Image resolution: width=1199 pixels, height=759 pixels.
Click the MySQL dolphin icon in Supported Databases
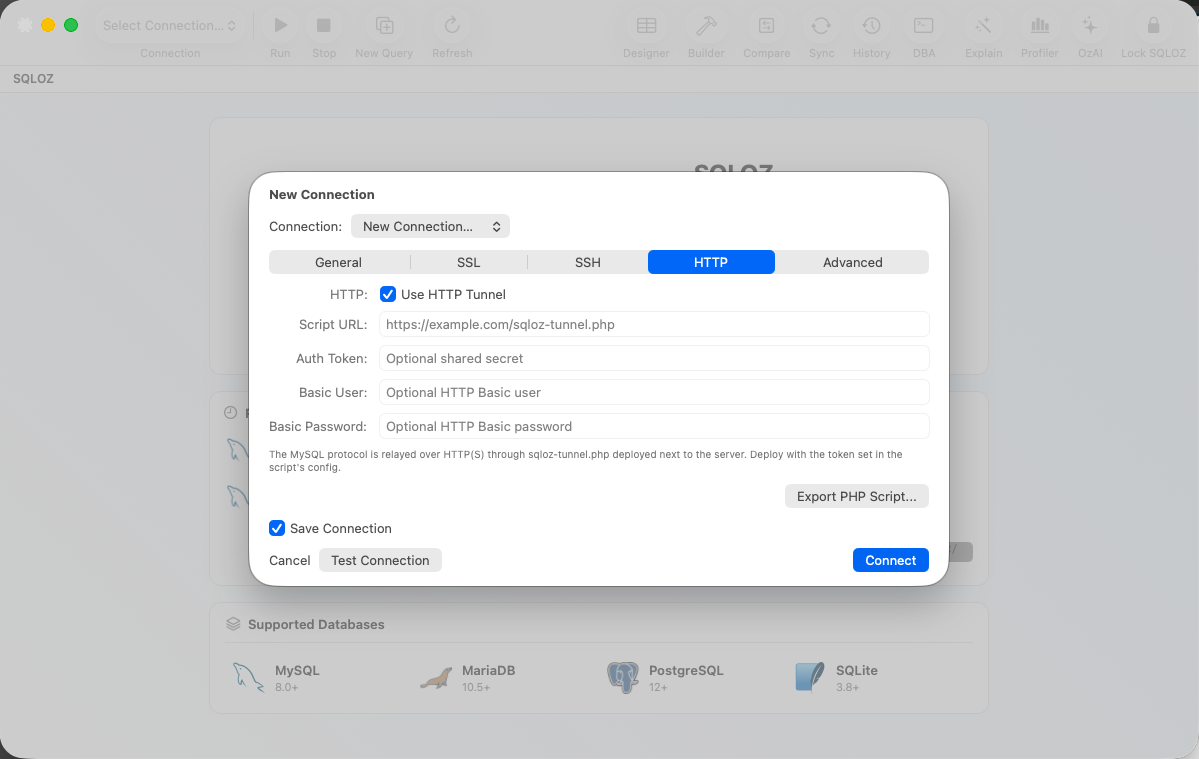(248, 677)
